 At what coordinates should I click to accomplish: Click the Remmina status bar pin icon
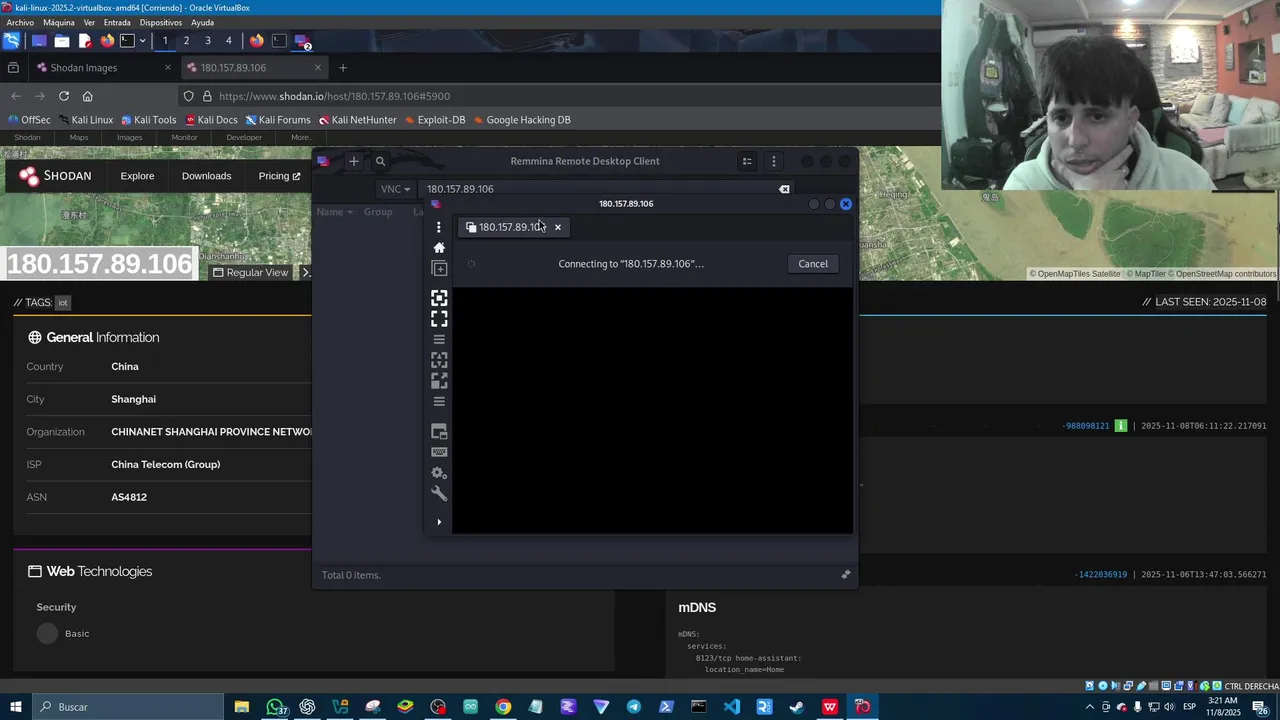click(x=845, y=575)
